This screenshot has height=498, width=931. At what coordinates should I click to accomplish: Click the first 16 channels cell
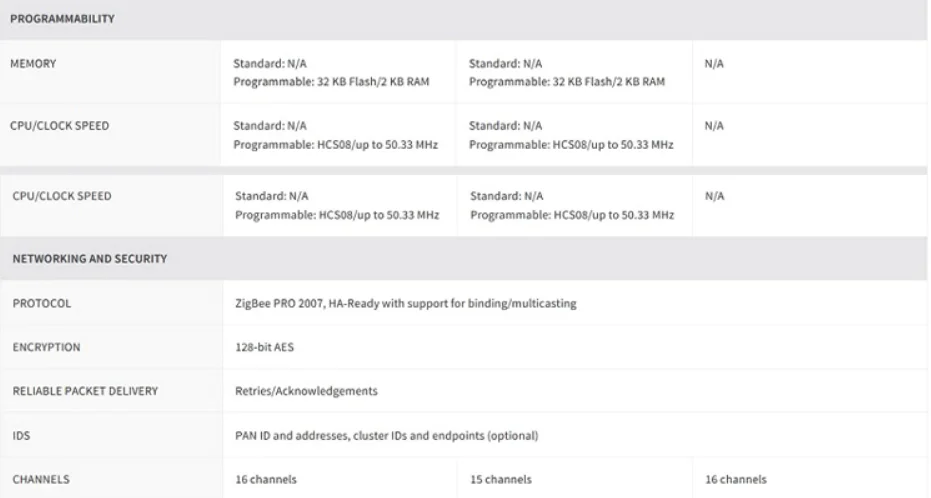click(266, 480)
